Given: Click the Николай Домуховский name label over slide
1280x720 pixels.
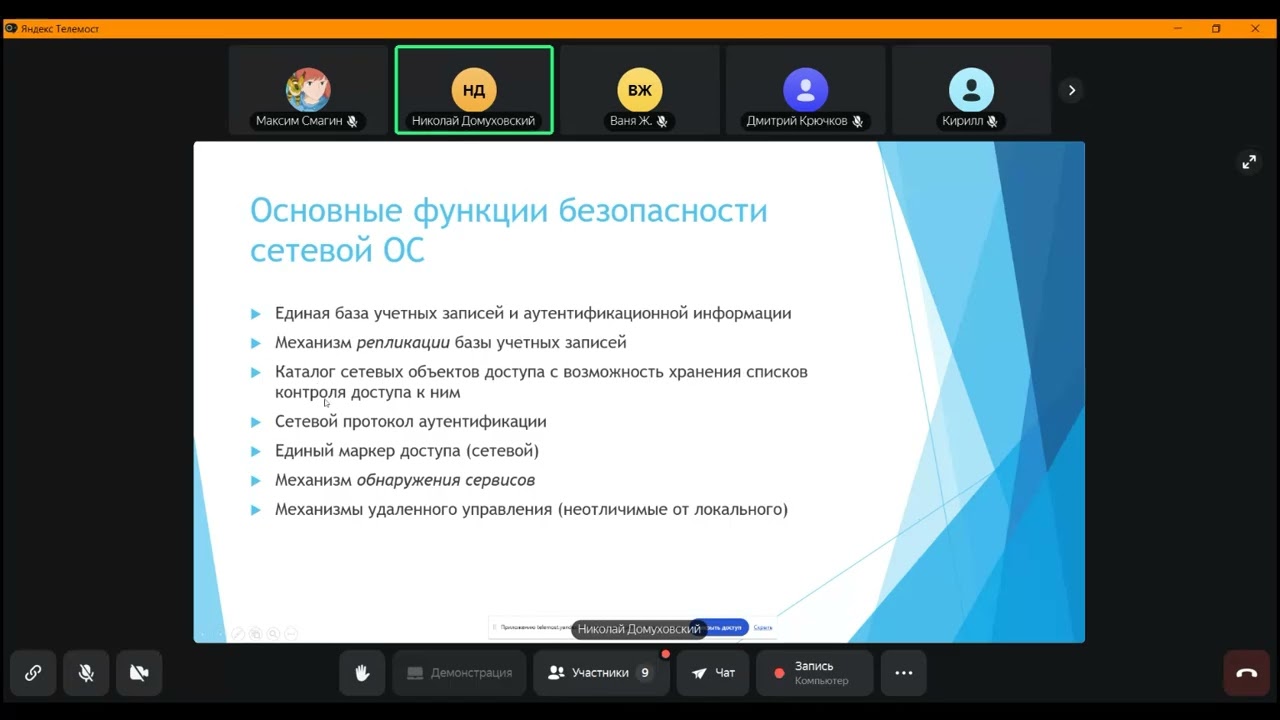Looking at the screenshot, I should 639,629.
